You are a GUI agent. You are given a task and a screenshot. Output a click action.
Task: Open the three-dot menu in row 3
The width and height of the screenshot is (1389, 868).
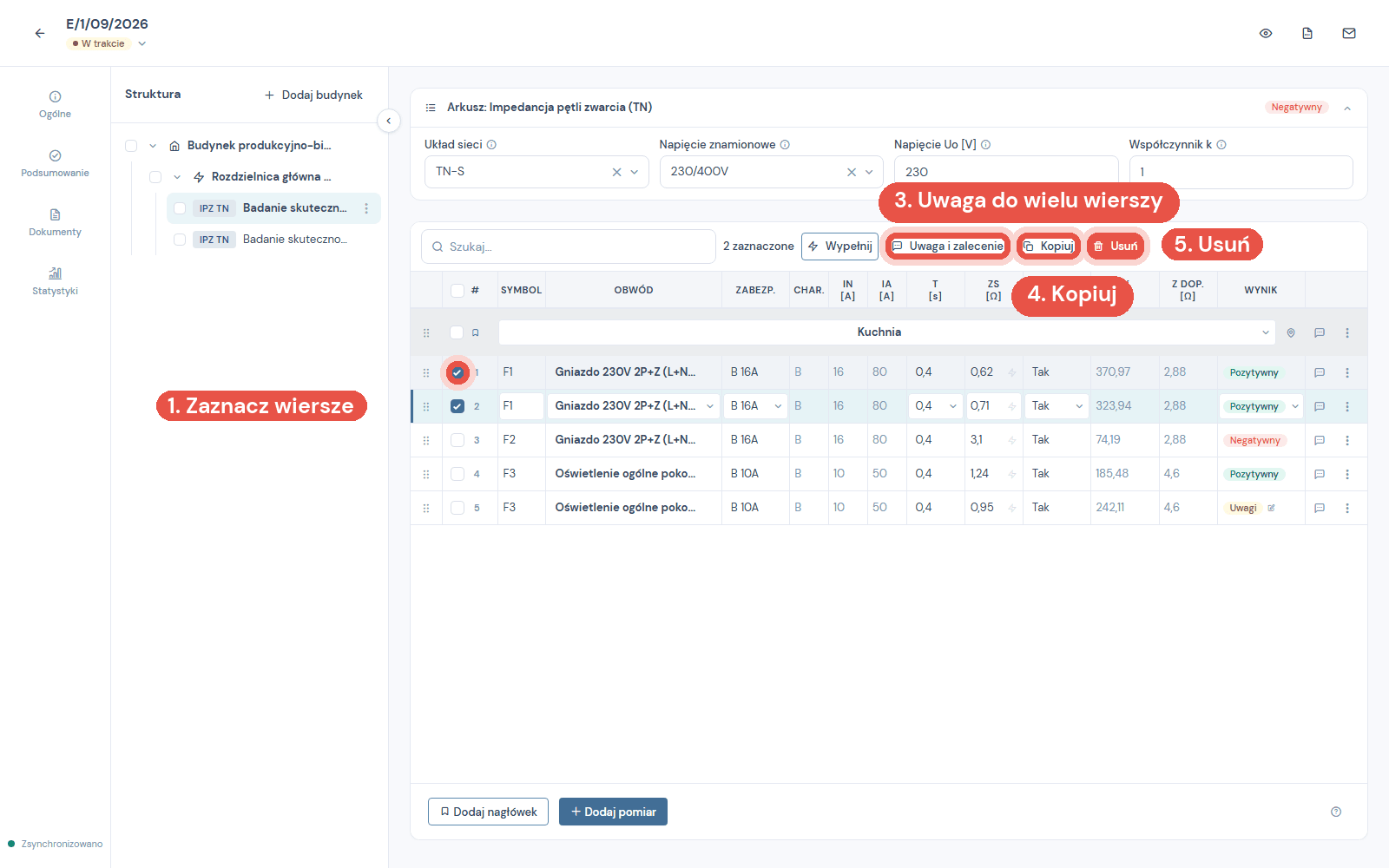pos(1347,440)
